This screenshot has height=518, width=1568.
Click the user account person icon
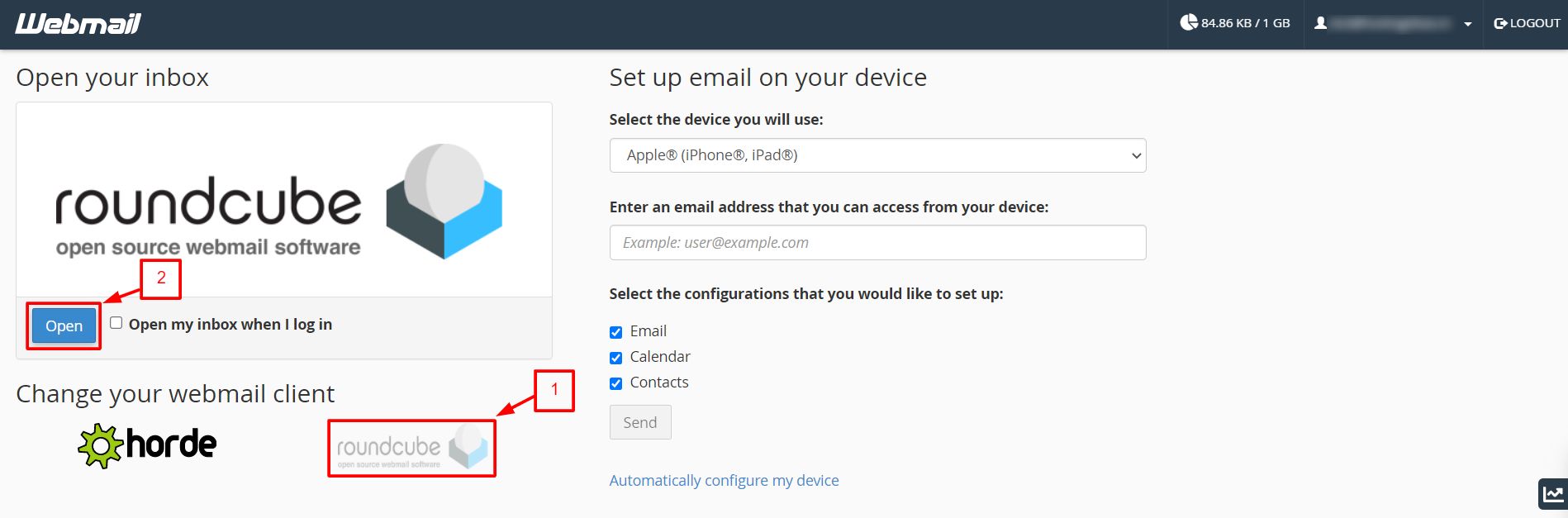click(1320, 23)
